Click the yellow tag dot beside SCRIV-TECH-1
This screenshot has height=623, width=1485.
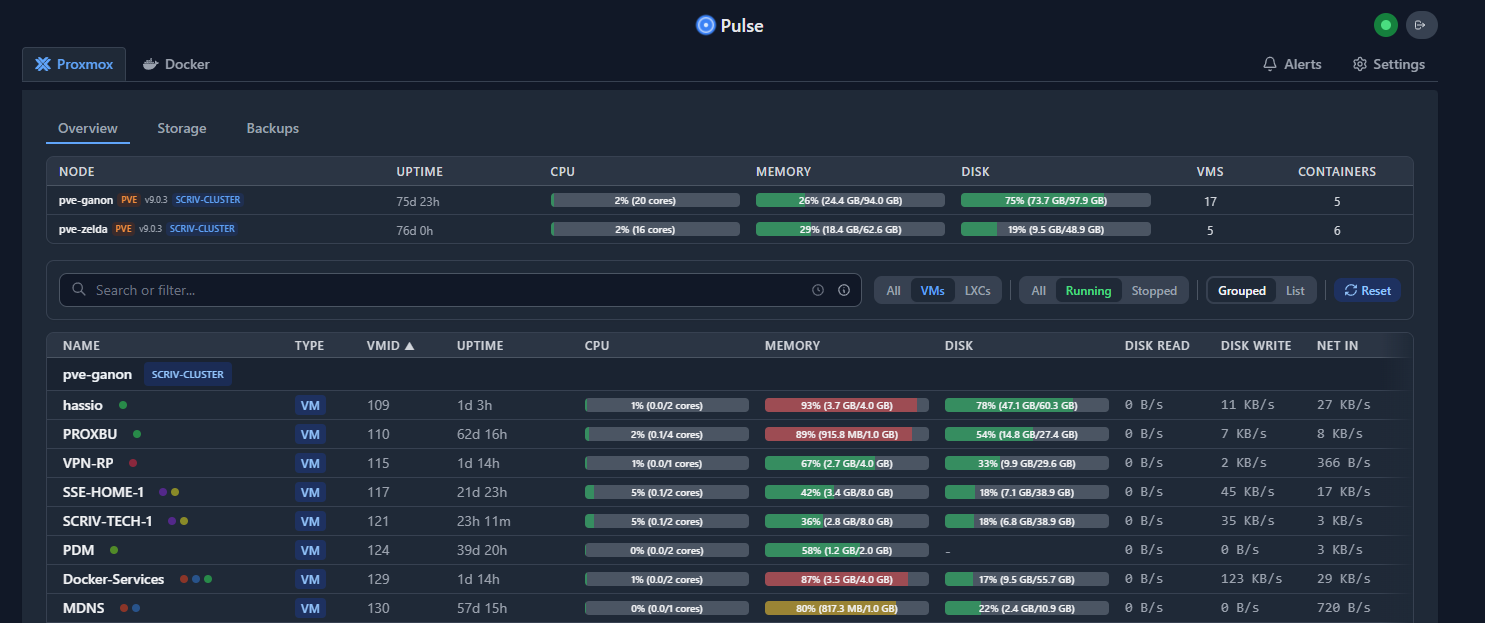184,521
